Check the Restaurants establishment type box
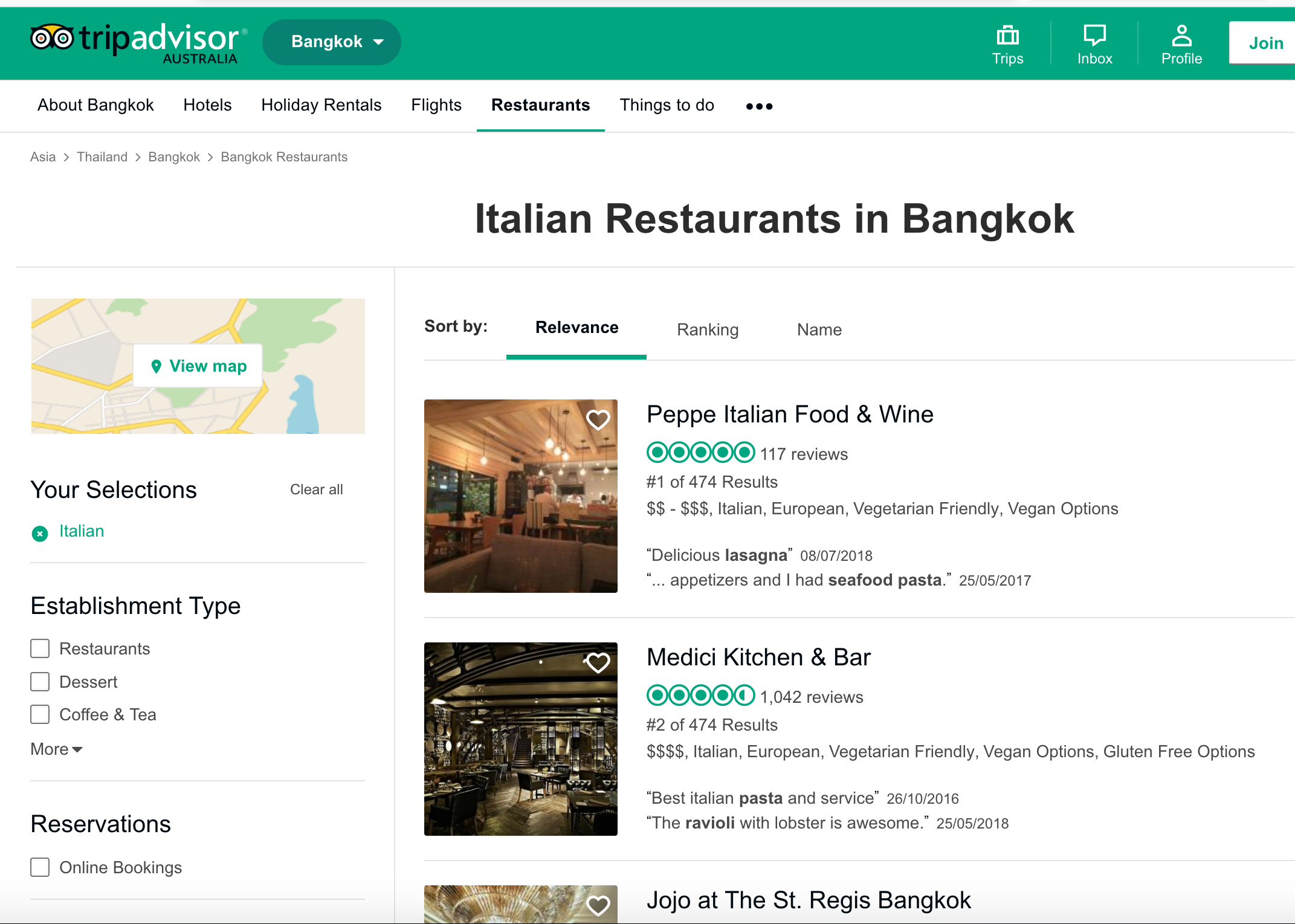 click(x=40, y=648)
